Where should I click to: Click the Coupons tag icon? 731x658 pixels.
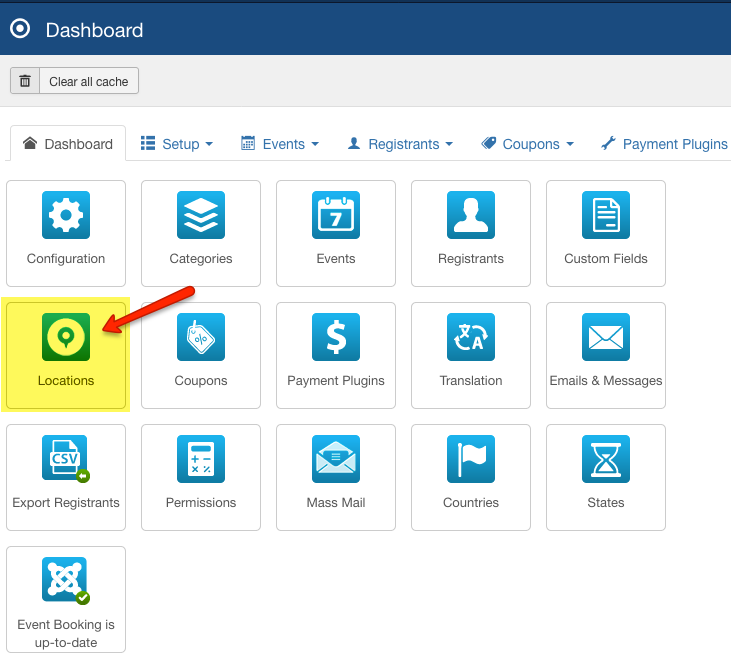[201, 338]
